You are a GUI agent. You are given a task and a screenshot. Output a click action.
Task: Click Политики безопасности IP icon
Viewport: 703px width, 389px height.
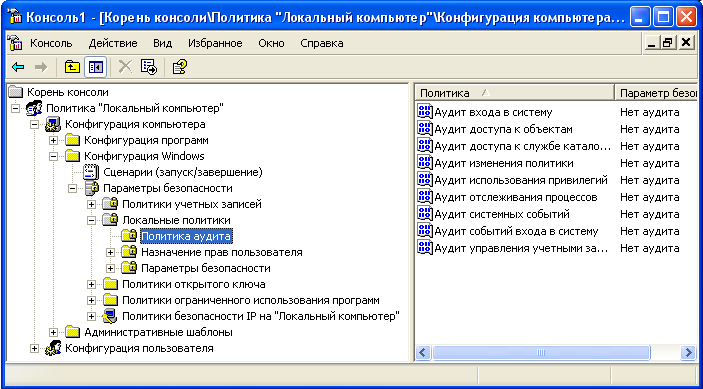pos(110,316)
